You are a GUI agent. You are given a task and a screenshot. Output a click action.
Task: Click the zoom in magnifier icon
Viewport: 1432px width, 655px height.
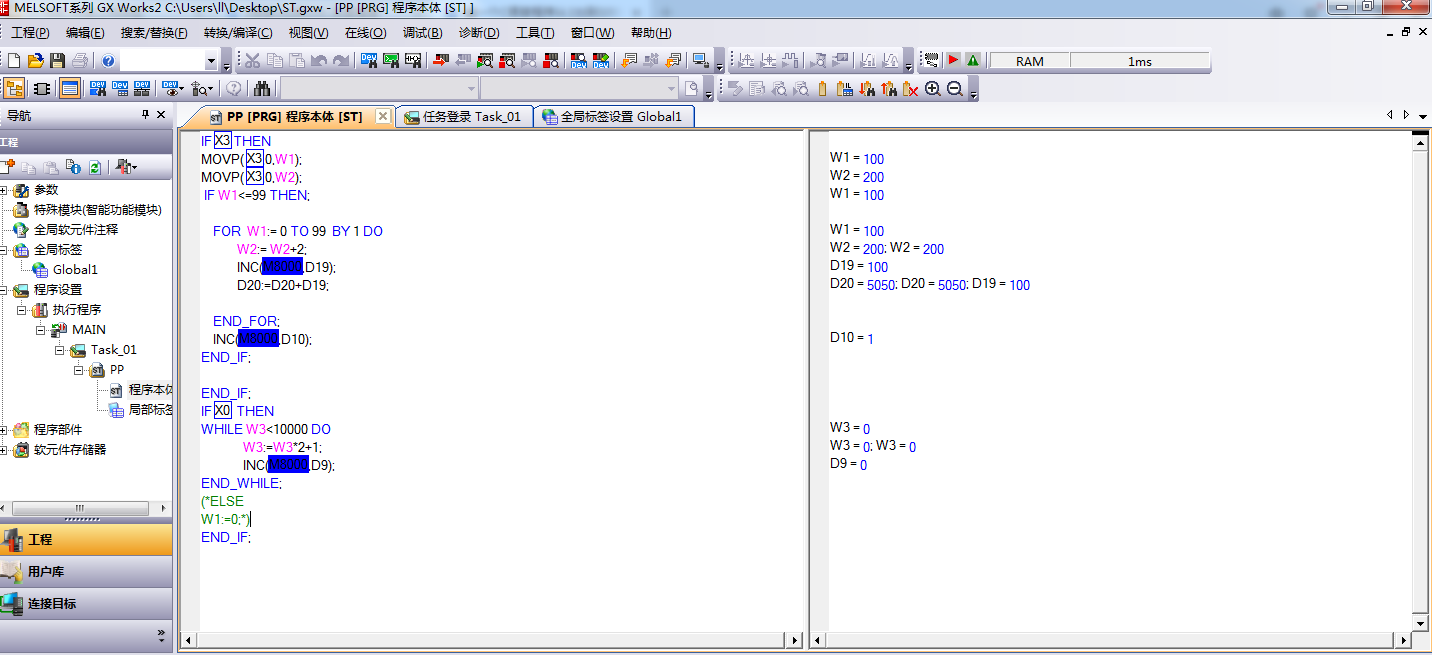933,89
